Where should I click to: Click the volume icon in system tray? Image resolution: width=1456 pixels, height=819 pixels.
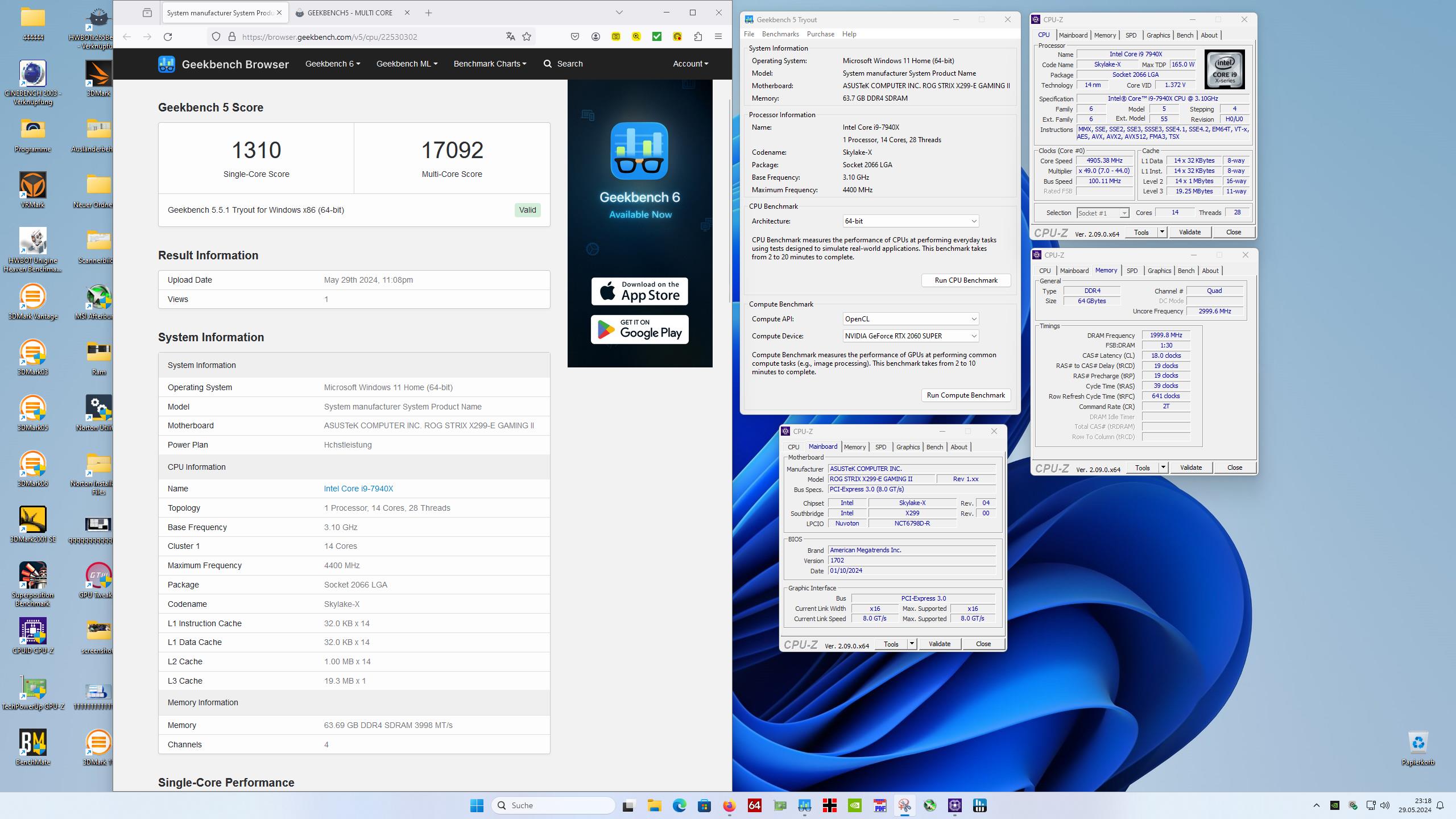point(1384,805)
